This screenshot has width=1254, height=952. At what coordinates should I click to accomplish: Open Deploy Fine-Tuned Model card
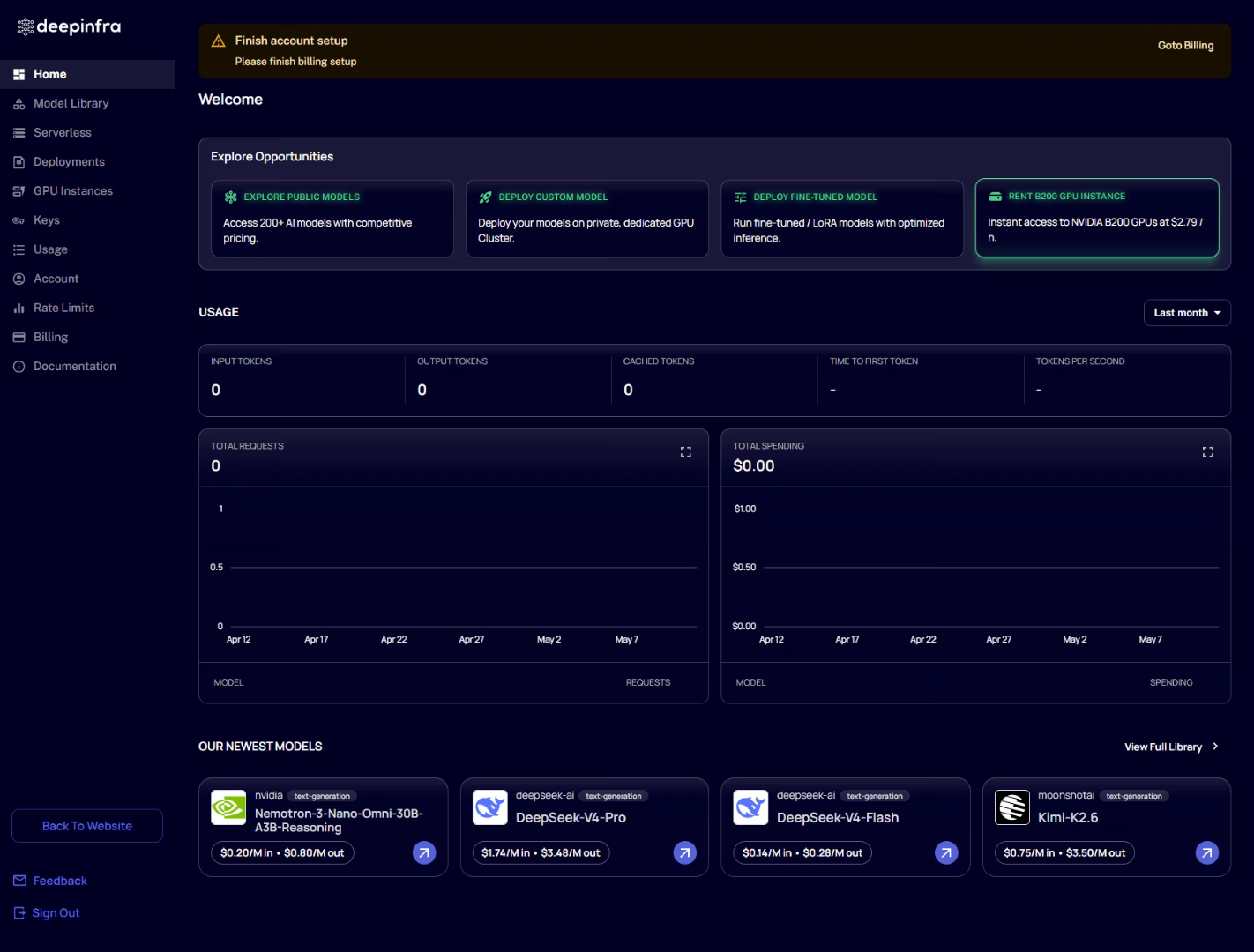(x=842, y=219)
